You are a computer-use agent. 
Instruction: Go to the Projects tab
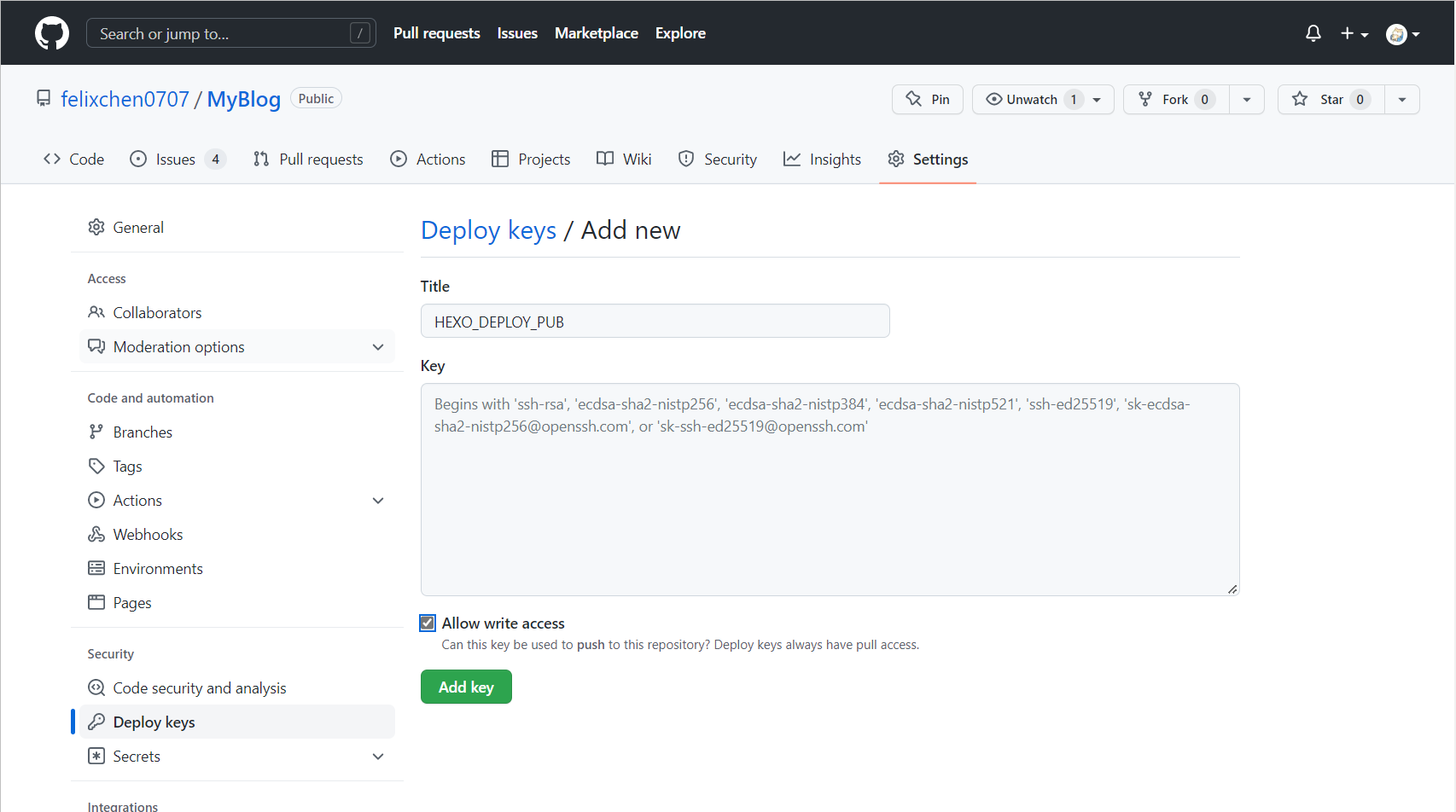tap(531, 159)
